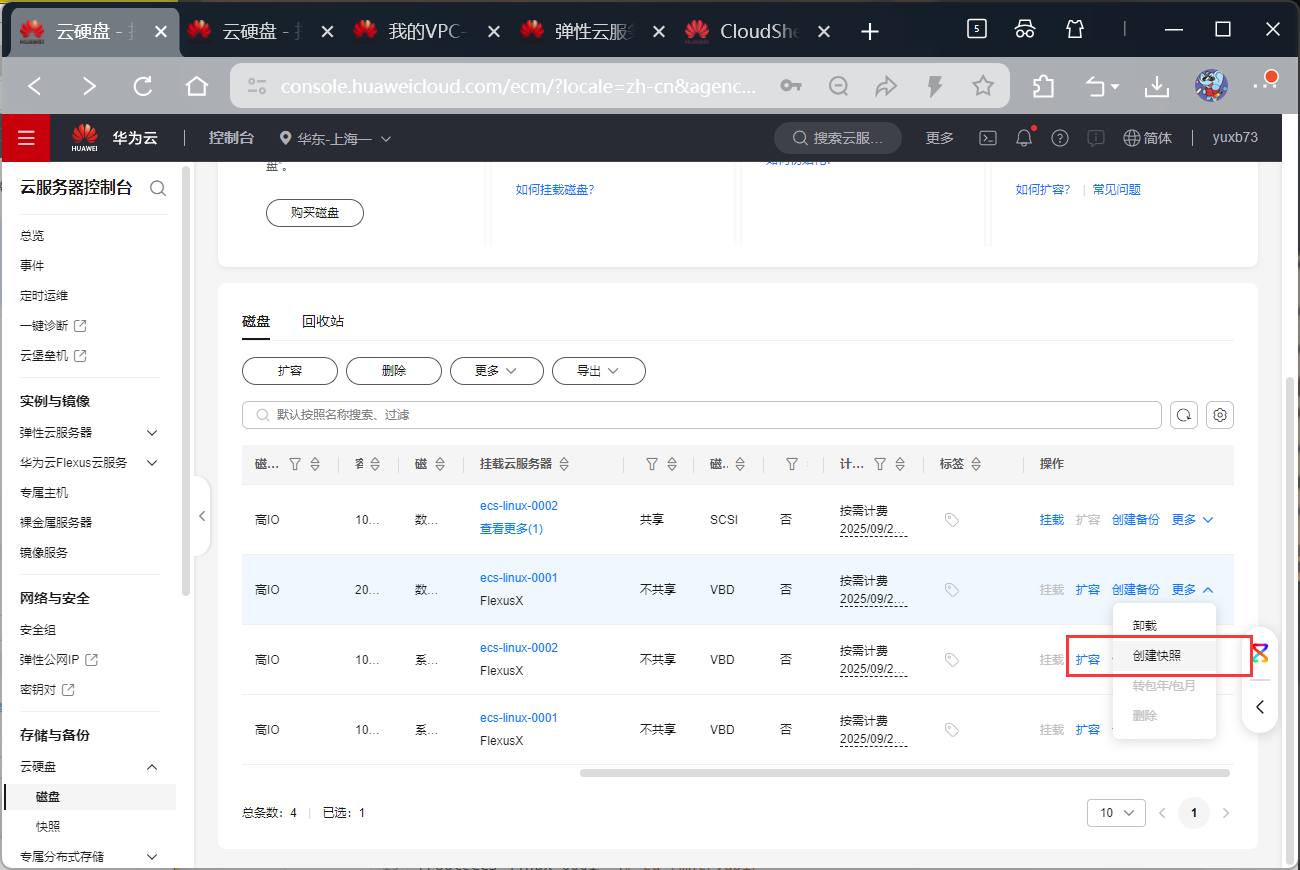Open the 常见问题 link
Screen dimensions: 1300x870
1117,190
